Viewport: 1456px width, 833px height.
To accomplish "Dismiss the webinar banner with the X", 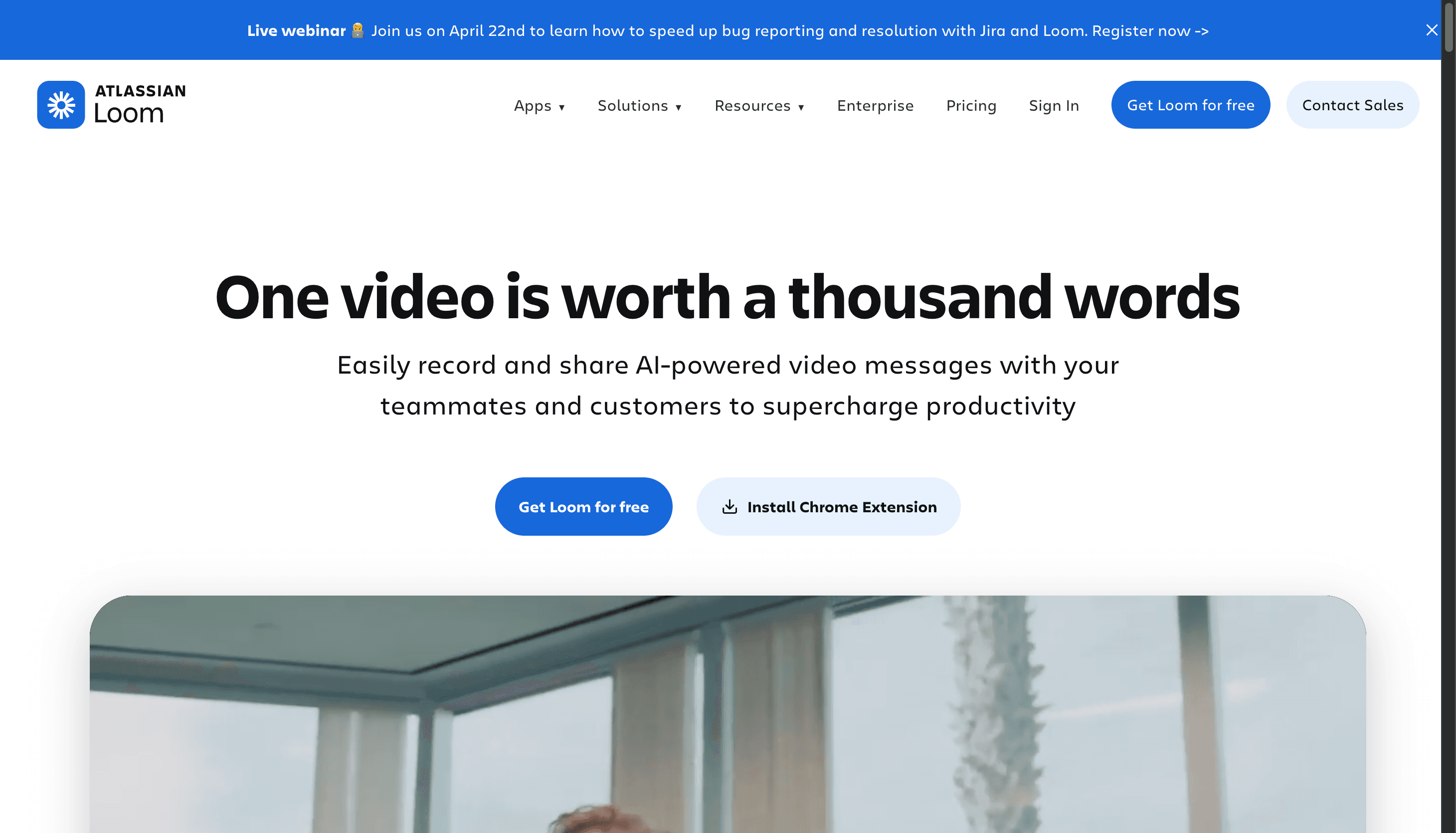I will [x=1432, y=30].
